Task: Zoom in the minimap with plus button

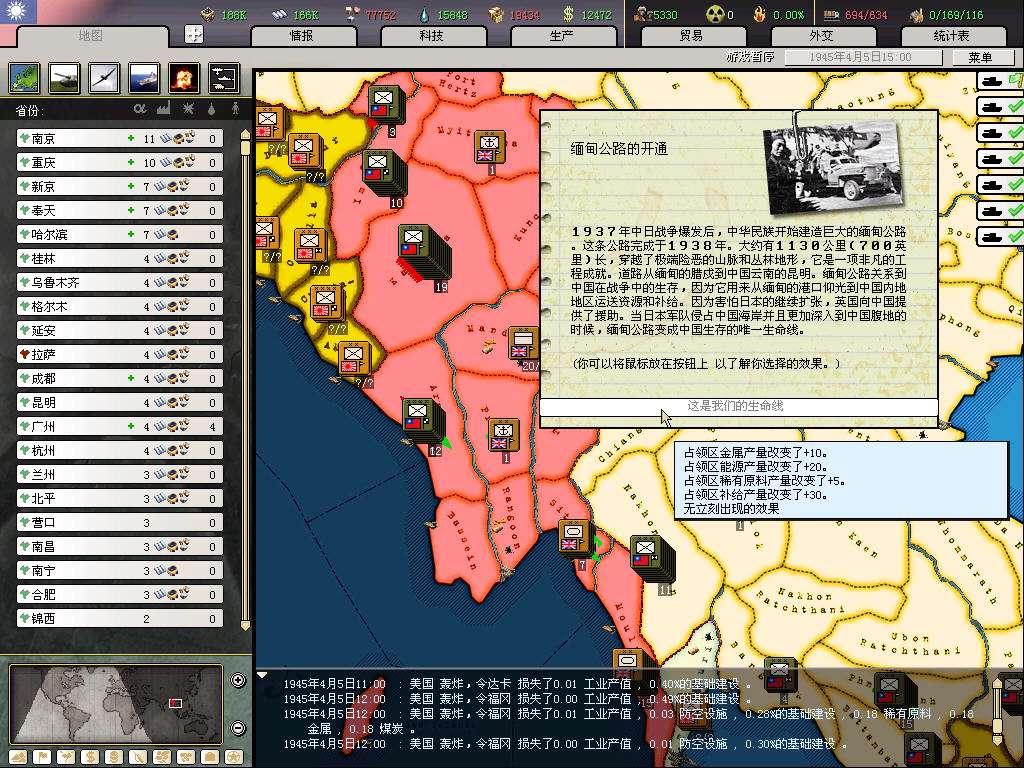Action: 238,681
